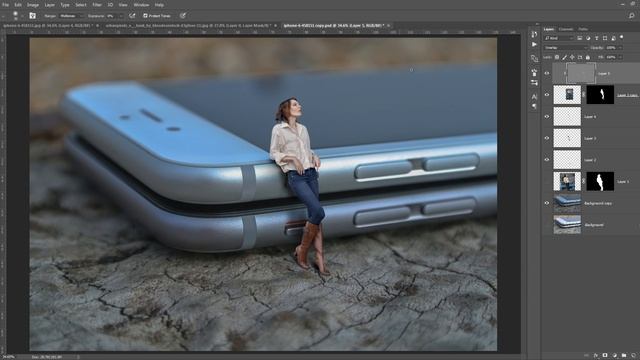Open the Select menu

click(80, 5)
